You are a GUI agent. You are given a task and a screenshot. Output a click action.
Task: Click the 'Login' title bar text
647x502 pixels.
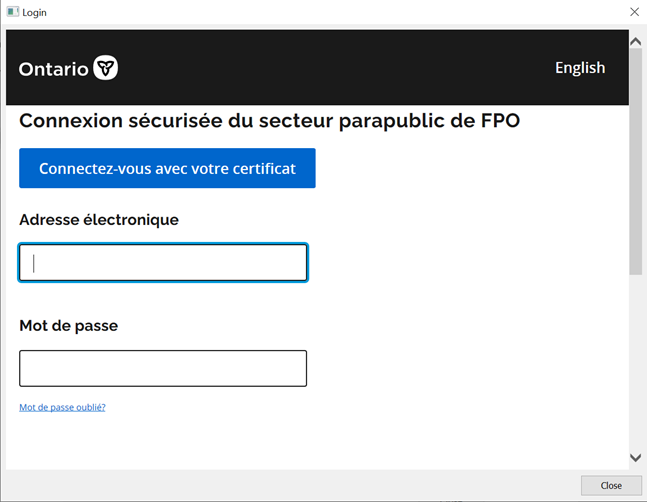pos(35,12)
